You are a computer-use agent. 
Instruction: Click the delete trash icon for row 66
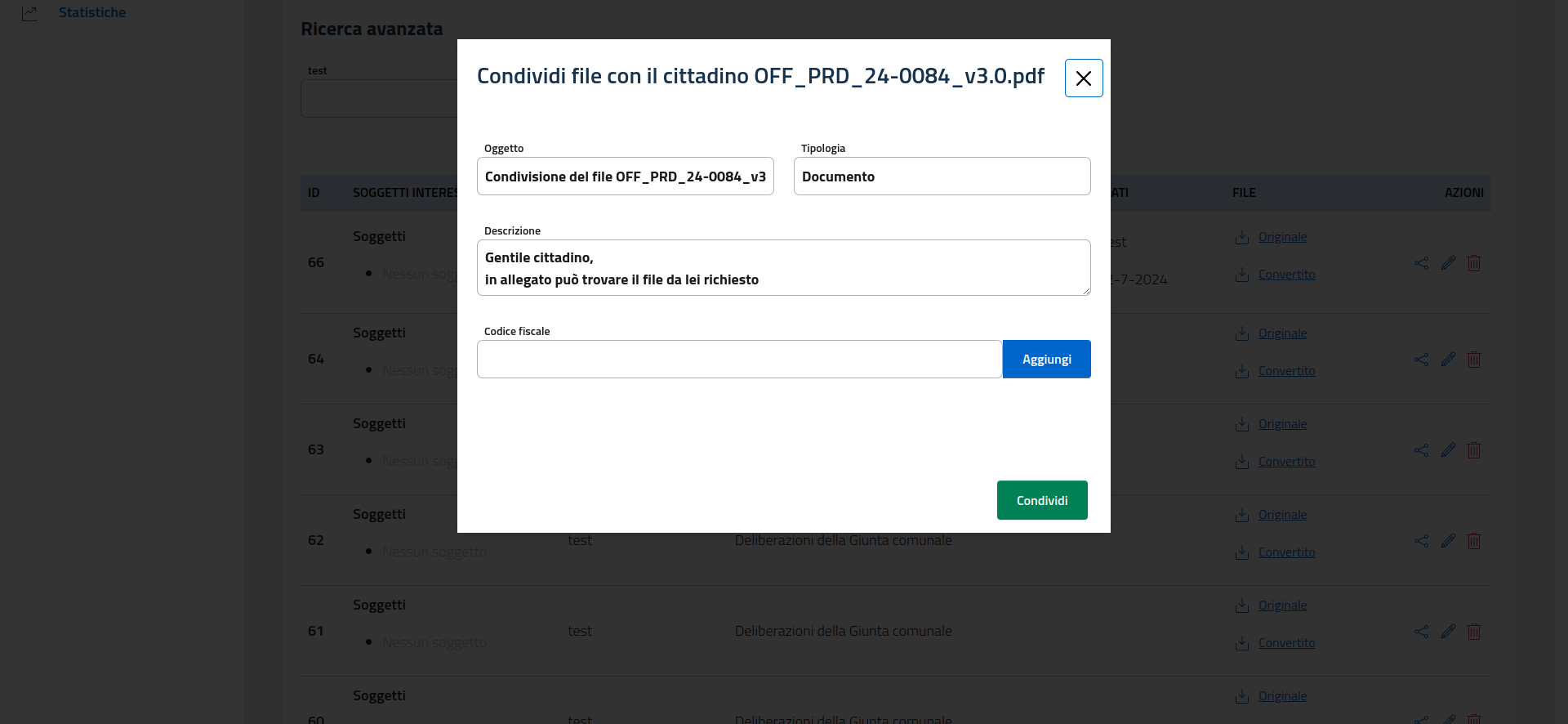click(1474, 263)
